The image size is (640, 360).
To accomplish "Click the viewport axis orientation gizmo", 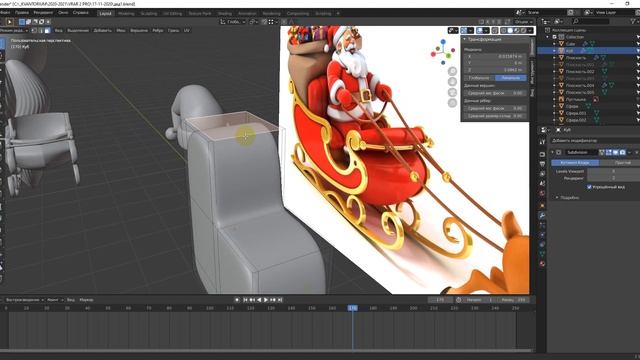I will tap(443, 51).
